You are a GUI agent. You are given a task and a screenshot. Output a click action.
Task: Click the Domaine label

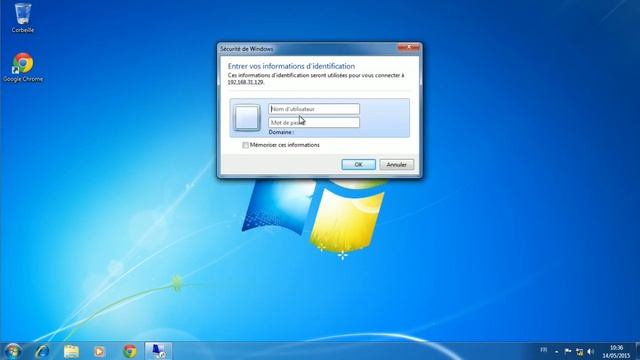(x=281, y=132)
